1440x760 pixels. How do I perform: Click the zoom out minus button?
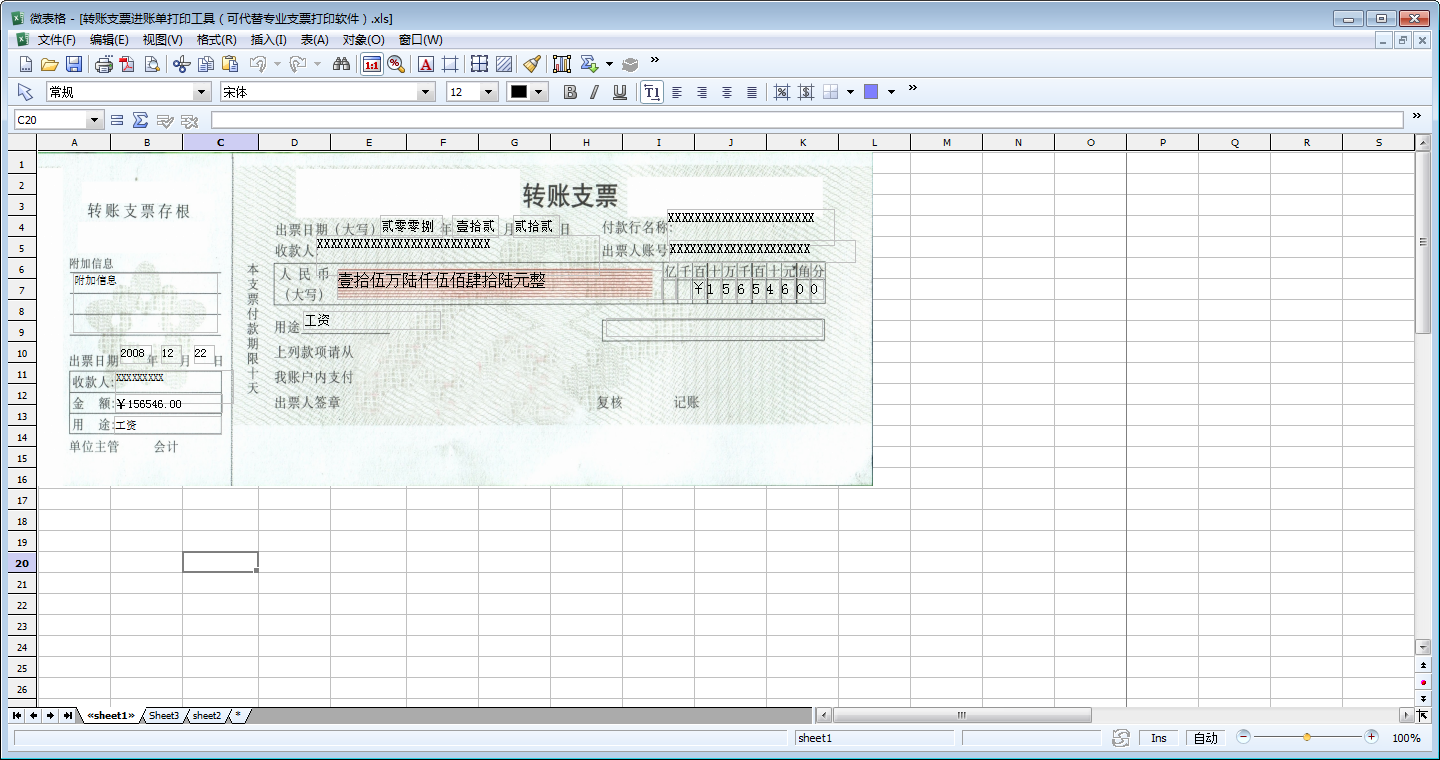pos(1243,737)
